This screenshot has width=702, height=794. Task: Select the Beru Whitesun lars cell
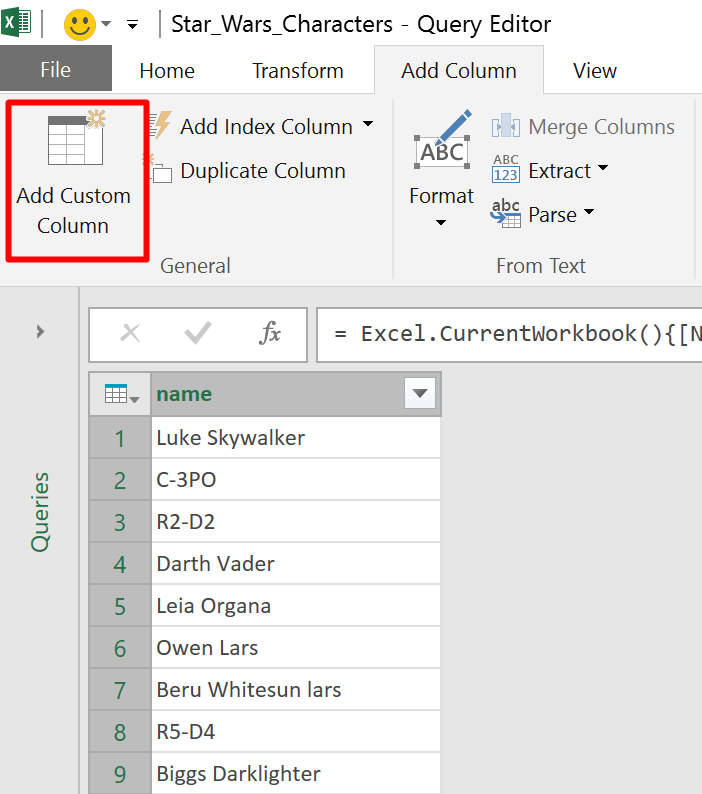[296, 690]
